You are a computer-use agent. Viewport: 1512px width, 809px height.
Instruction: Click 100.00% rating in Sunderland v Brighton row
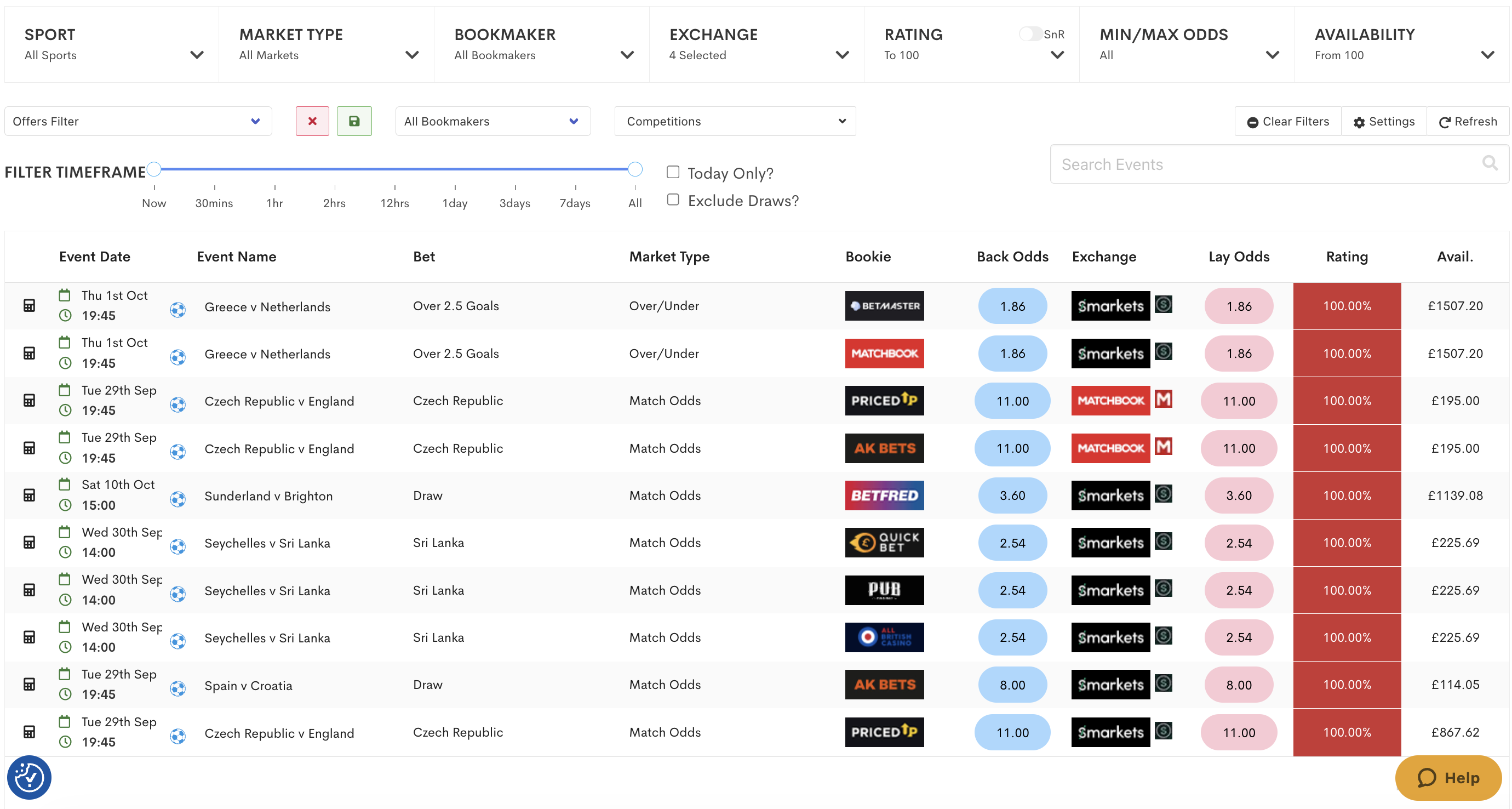pos(1347,495)
